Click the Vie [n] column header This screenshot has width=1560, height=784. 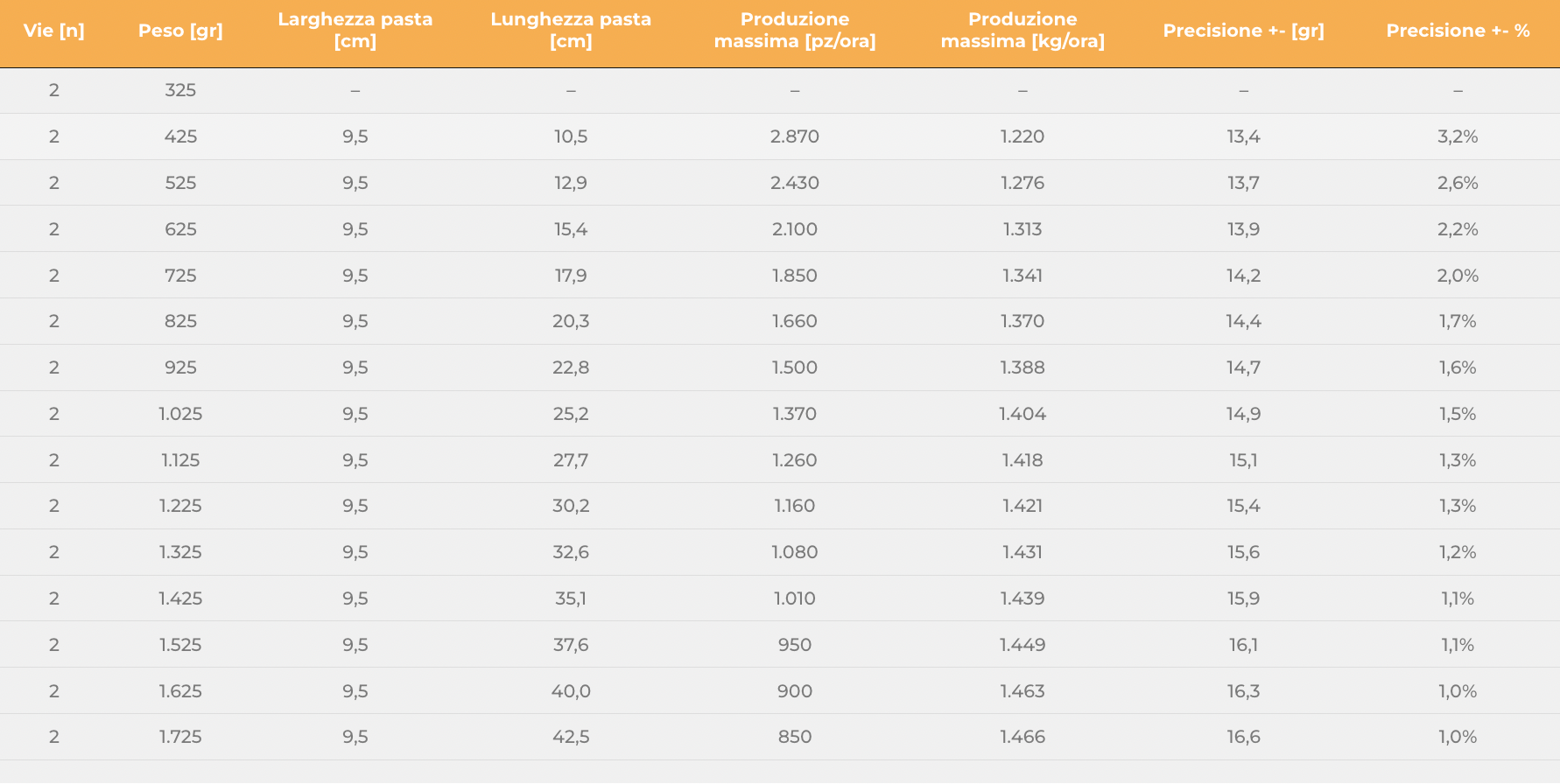coord(54,31)
